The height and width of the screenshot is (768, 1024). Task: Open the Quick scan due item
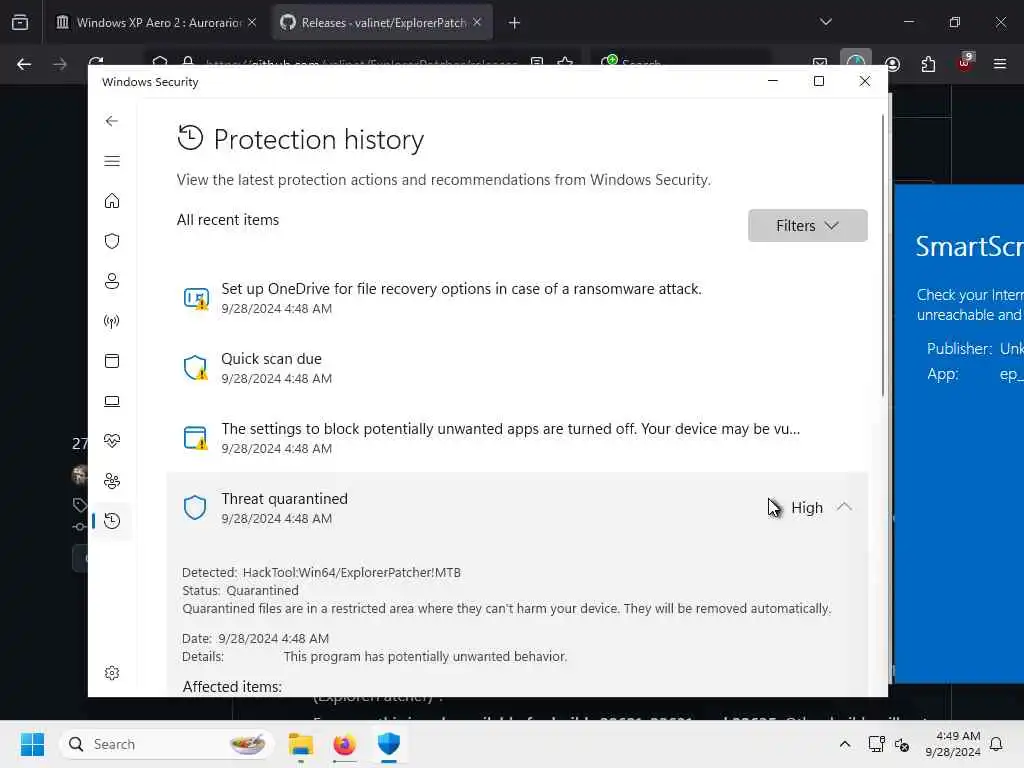[517, 368]
